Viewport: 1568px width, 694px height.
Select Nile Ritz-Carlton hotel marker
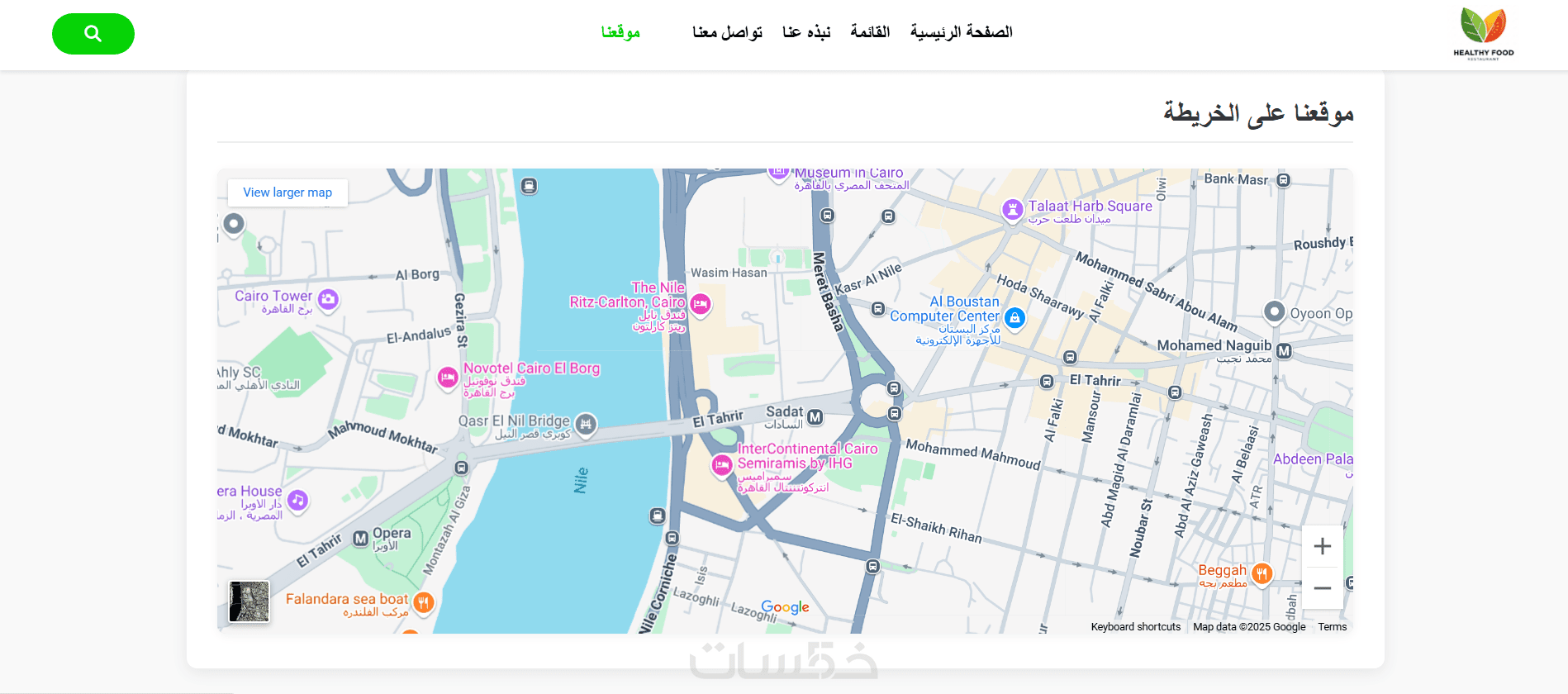pyautogui.click(x=701, y=304)
